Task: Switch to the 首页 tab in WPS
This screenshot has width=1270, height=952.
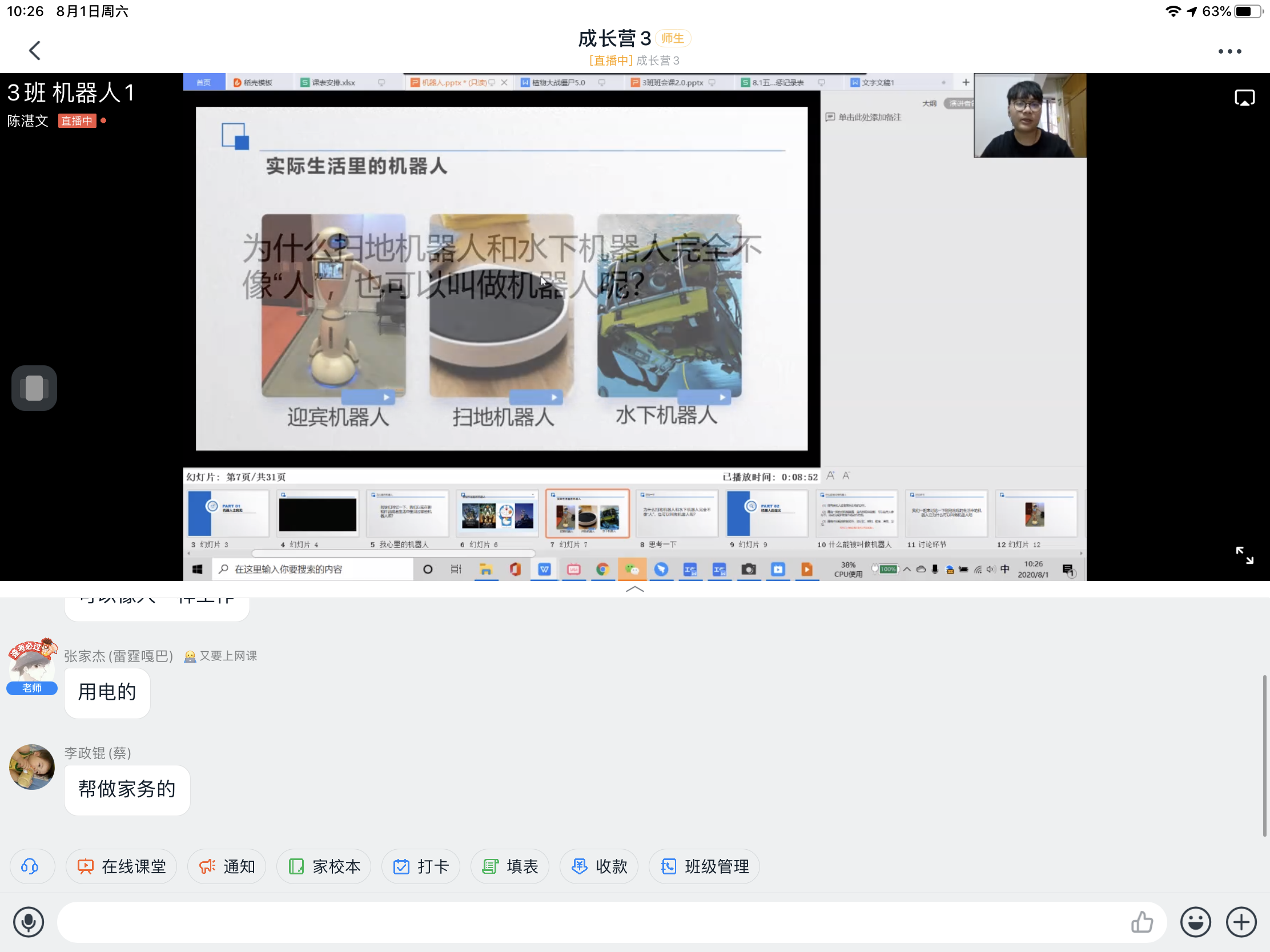Action: (x=204, y=82)
